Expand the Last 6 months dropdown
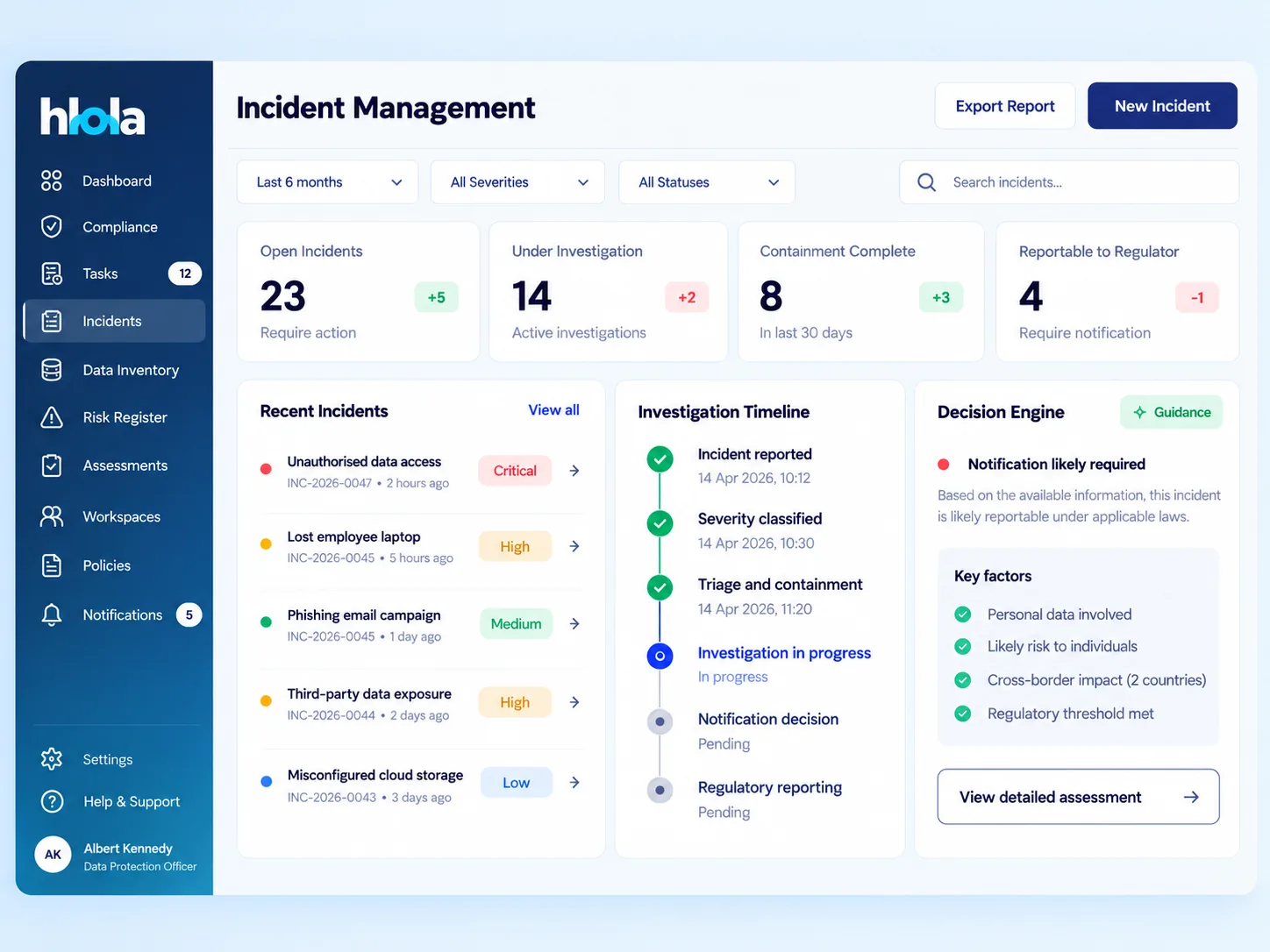 pyautogui.click(x=328, y=182)
